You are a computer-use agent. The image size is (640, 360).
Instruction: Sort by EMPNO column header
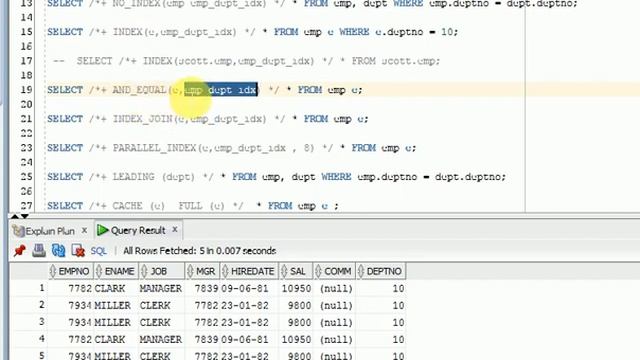(x=70, y=271)
